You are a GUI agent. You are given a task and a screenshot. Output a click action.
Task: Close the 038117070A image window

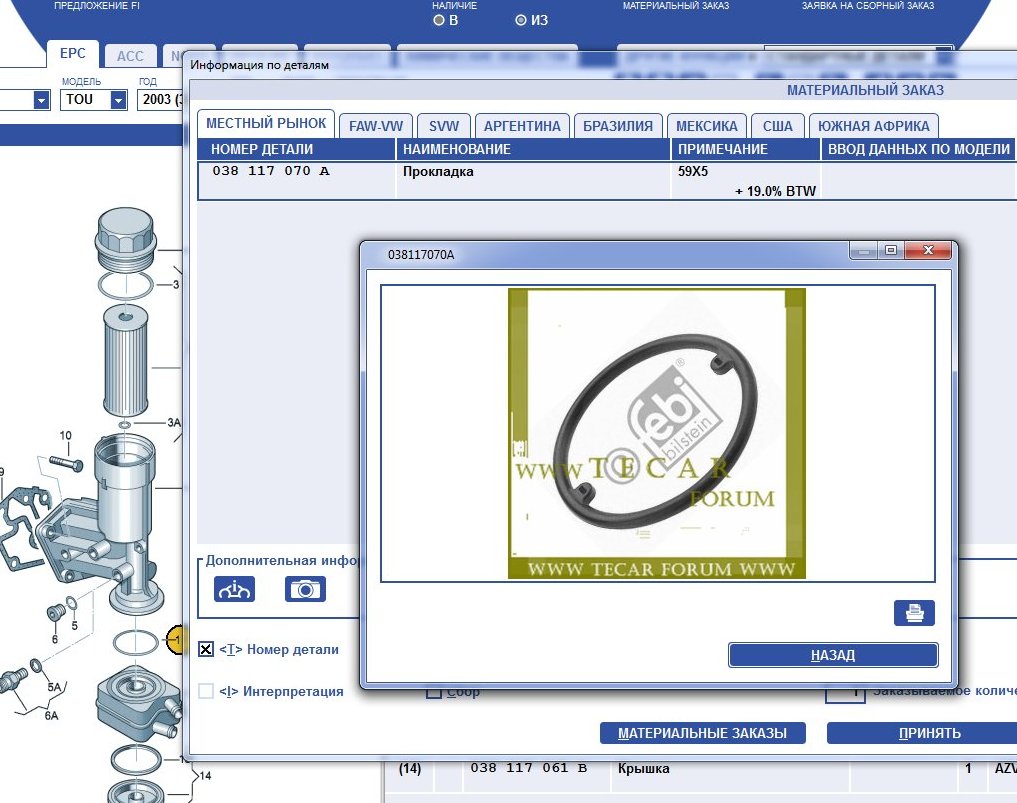point(928,250)
